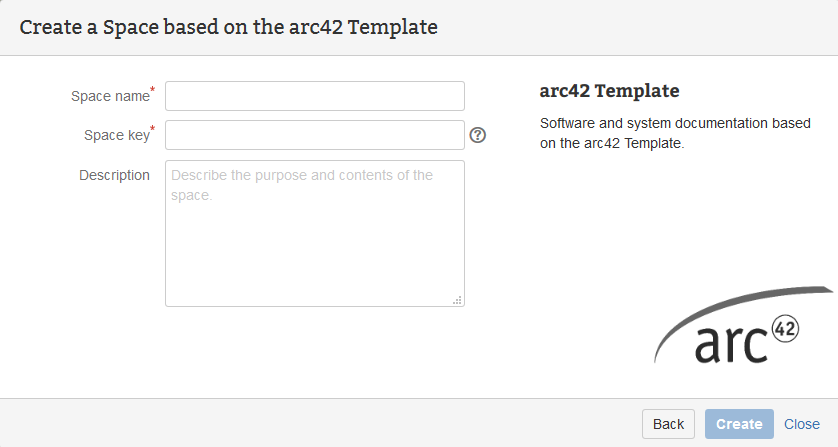
Task: Click the placeholder text in Description box
Action: tap(302, 185)
